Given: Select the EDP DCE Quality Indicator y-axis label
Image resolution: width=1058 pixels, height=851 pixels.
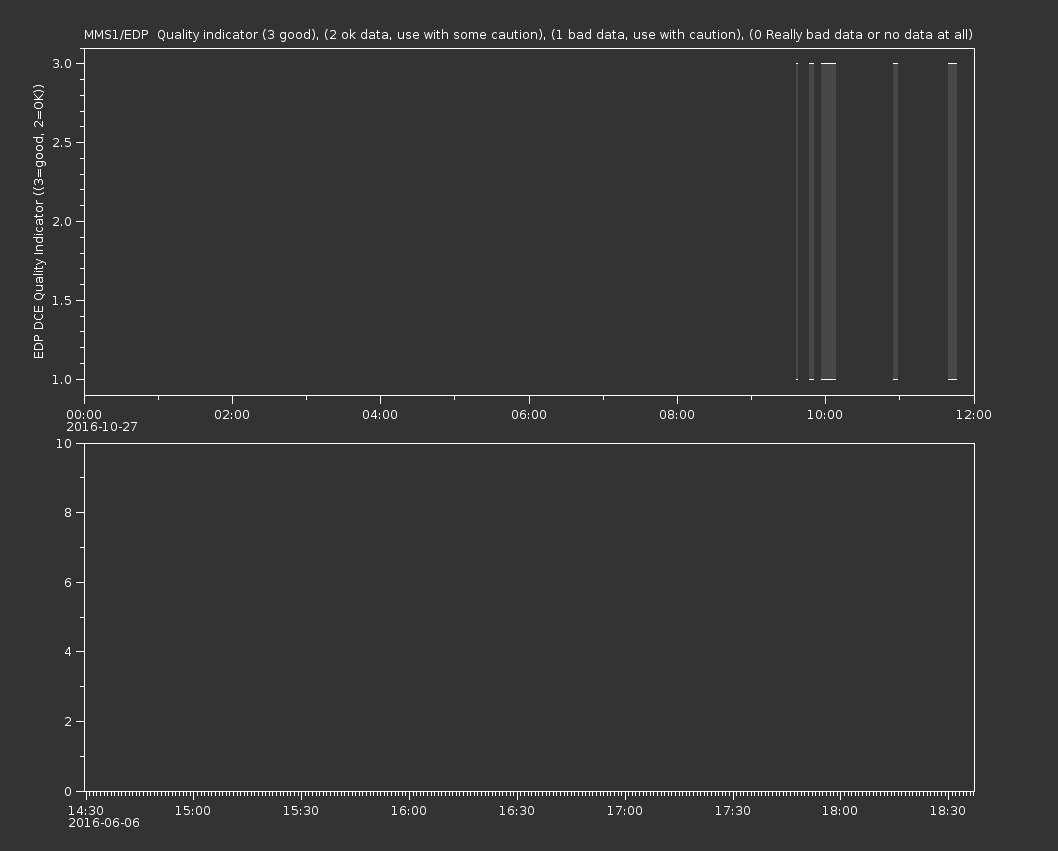Looking at the screenshot, I should pos(38,221).
